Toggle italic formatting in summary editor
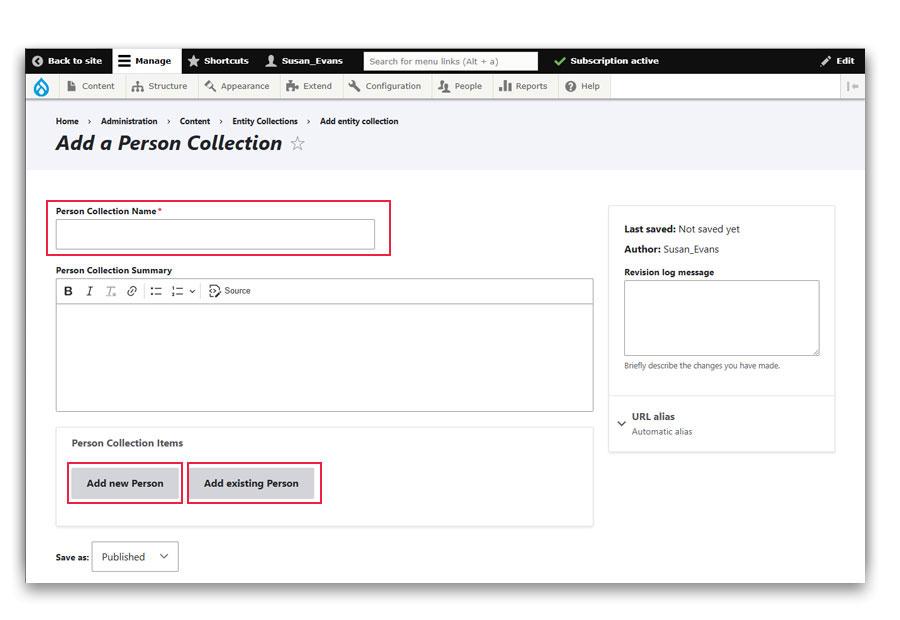Screen dimensions: 900x620 click(x=89, y=291)
